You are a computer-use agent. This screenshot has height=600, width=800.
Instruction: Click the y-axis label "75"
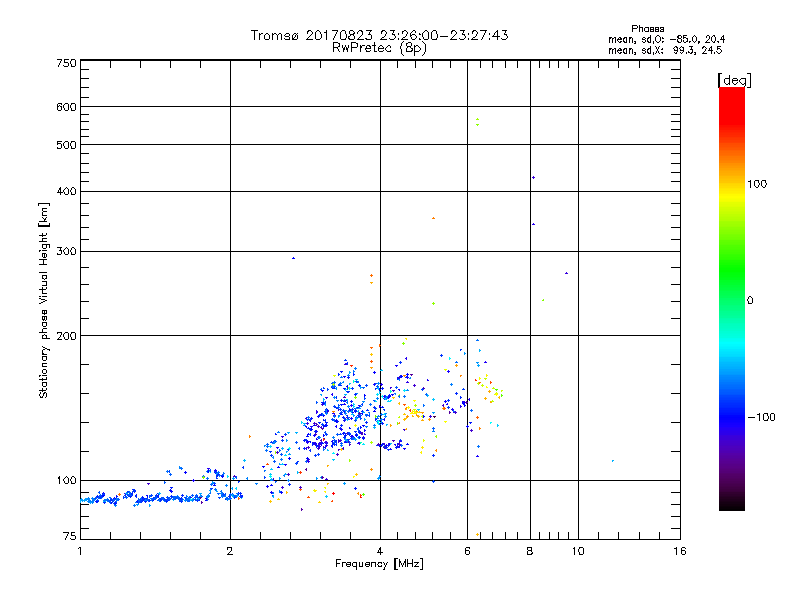(x=70, y=536)
